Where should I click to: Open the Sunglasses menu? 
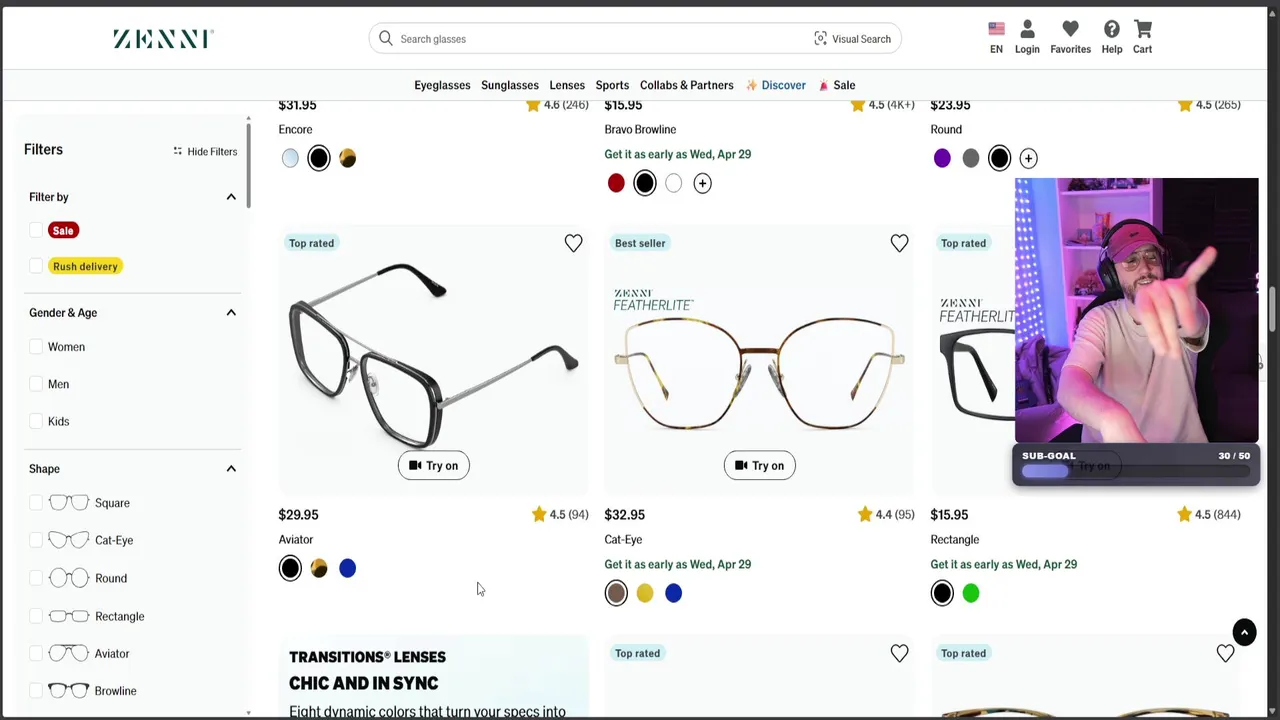coord(510,85)
